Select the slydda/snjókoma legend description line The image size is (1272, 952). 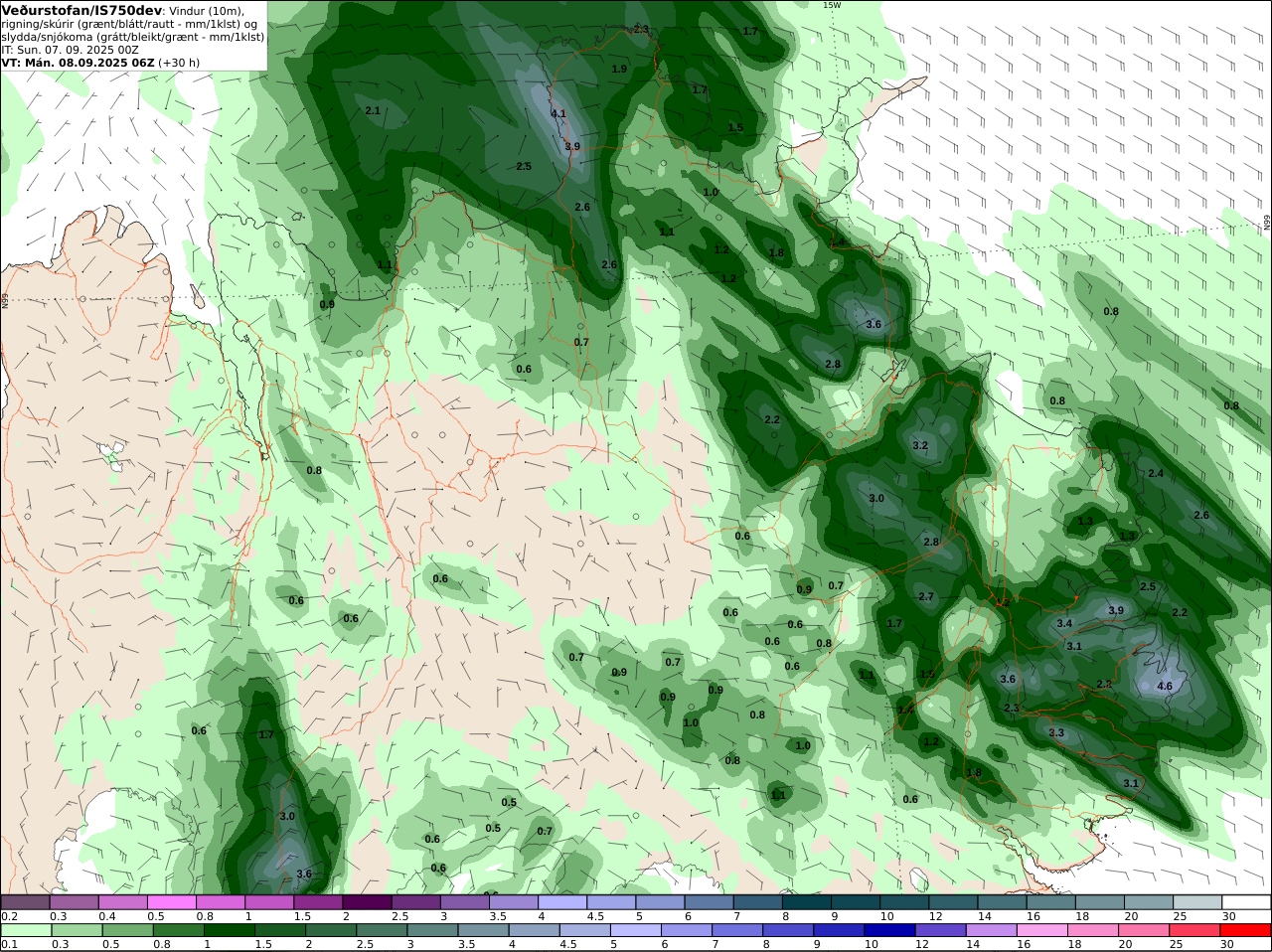click(132, 37)
